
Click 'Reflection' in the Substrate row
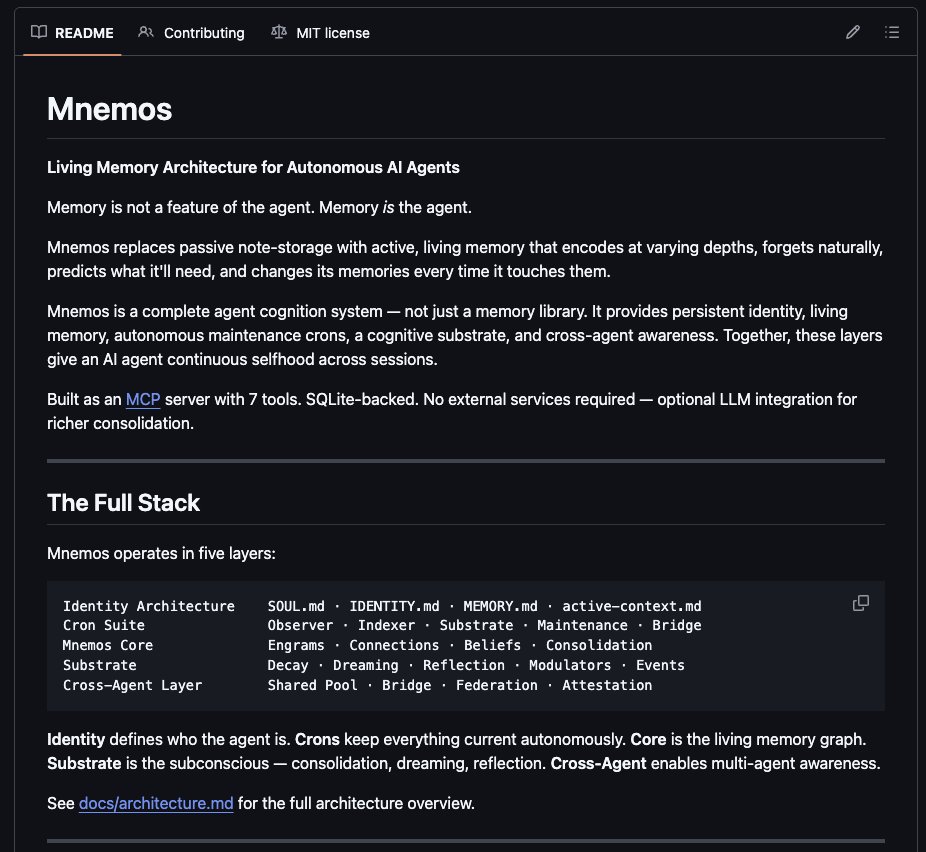coord(464,665)
